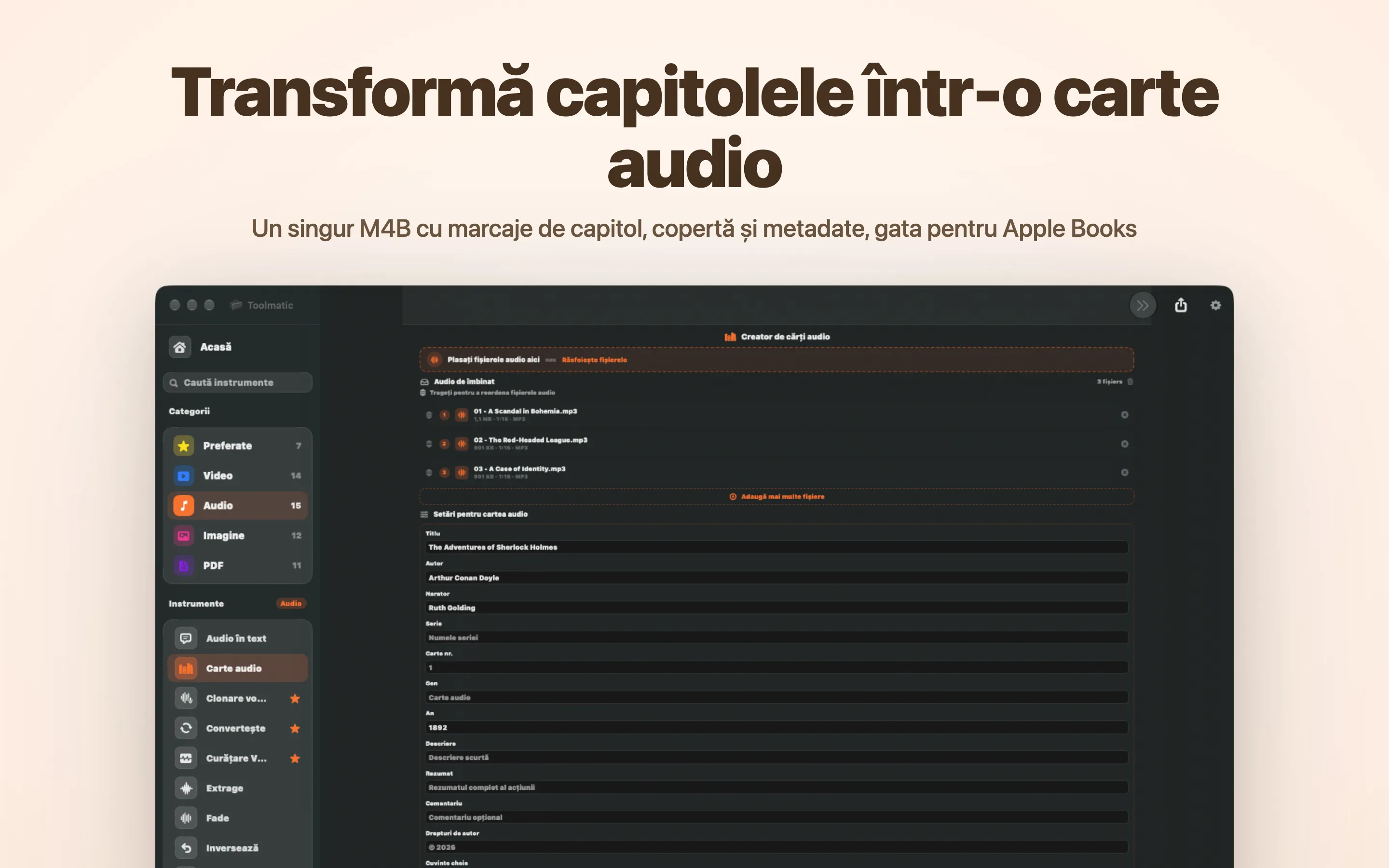
Task: Open the Fade tool
Action: click(x=238, y=817)
